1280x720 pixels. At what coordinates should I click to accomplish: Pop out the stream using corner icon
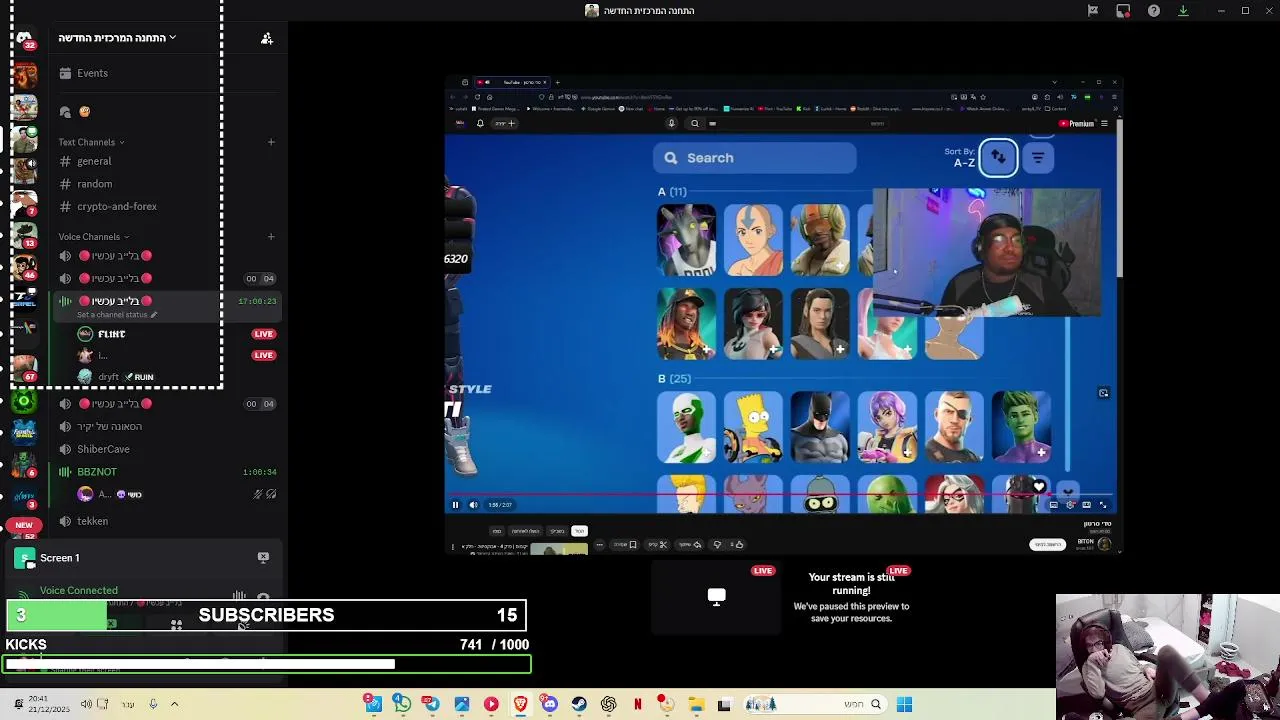[1104, 393]
